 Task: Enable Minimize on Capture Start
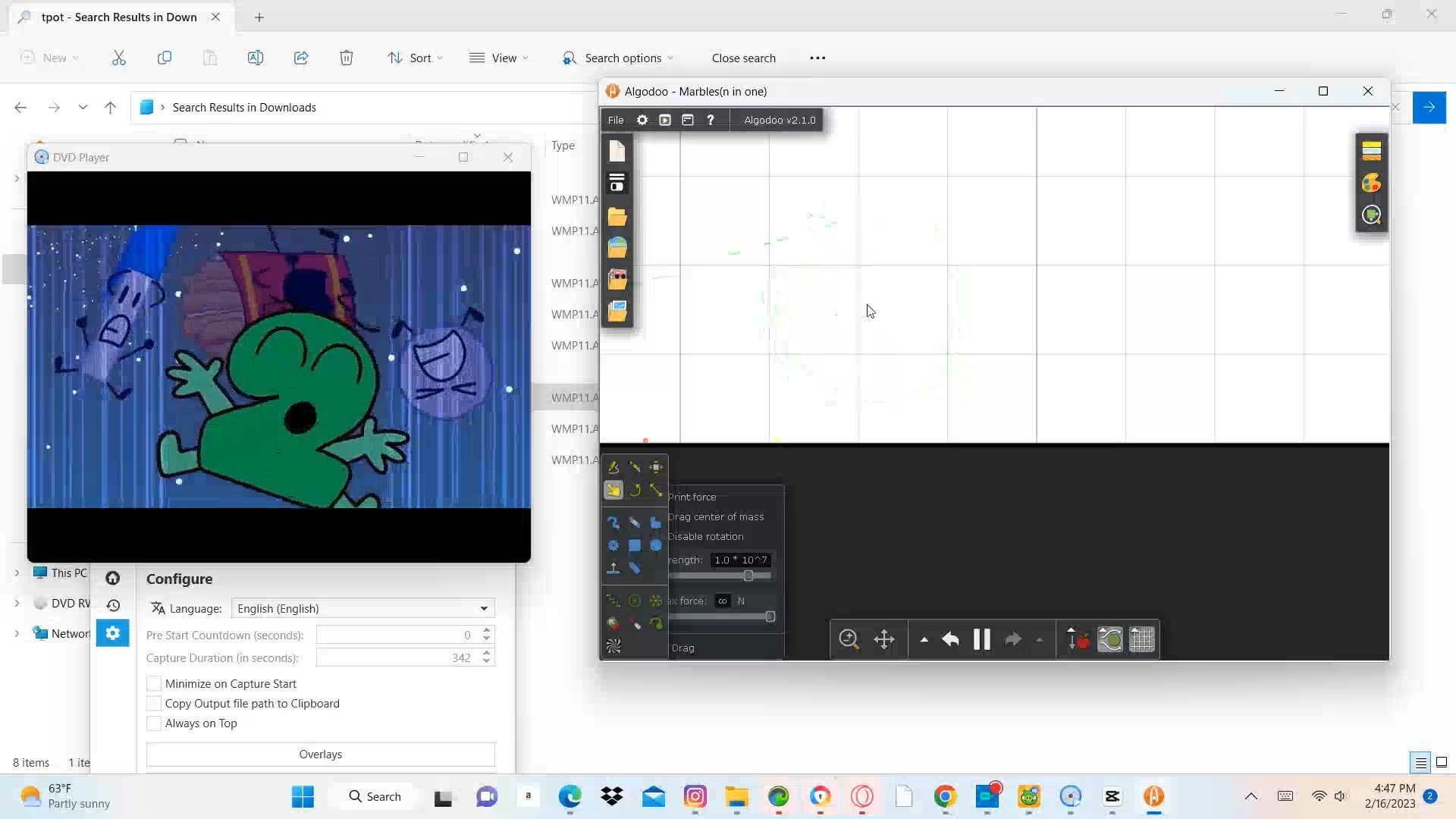point(154,683)
